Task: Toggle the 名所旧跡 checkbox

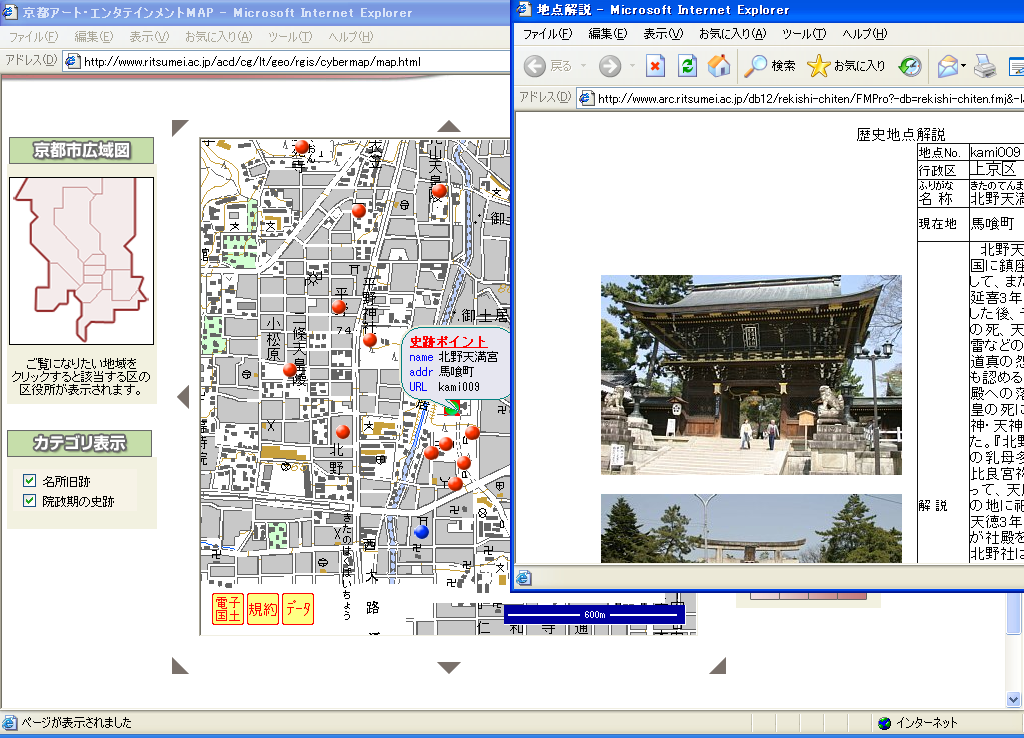Action: [29, 481]
